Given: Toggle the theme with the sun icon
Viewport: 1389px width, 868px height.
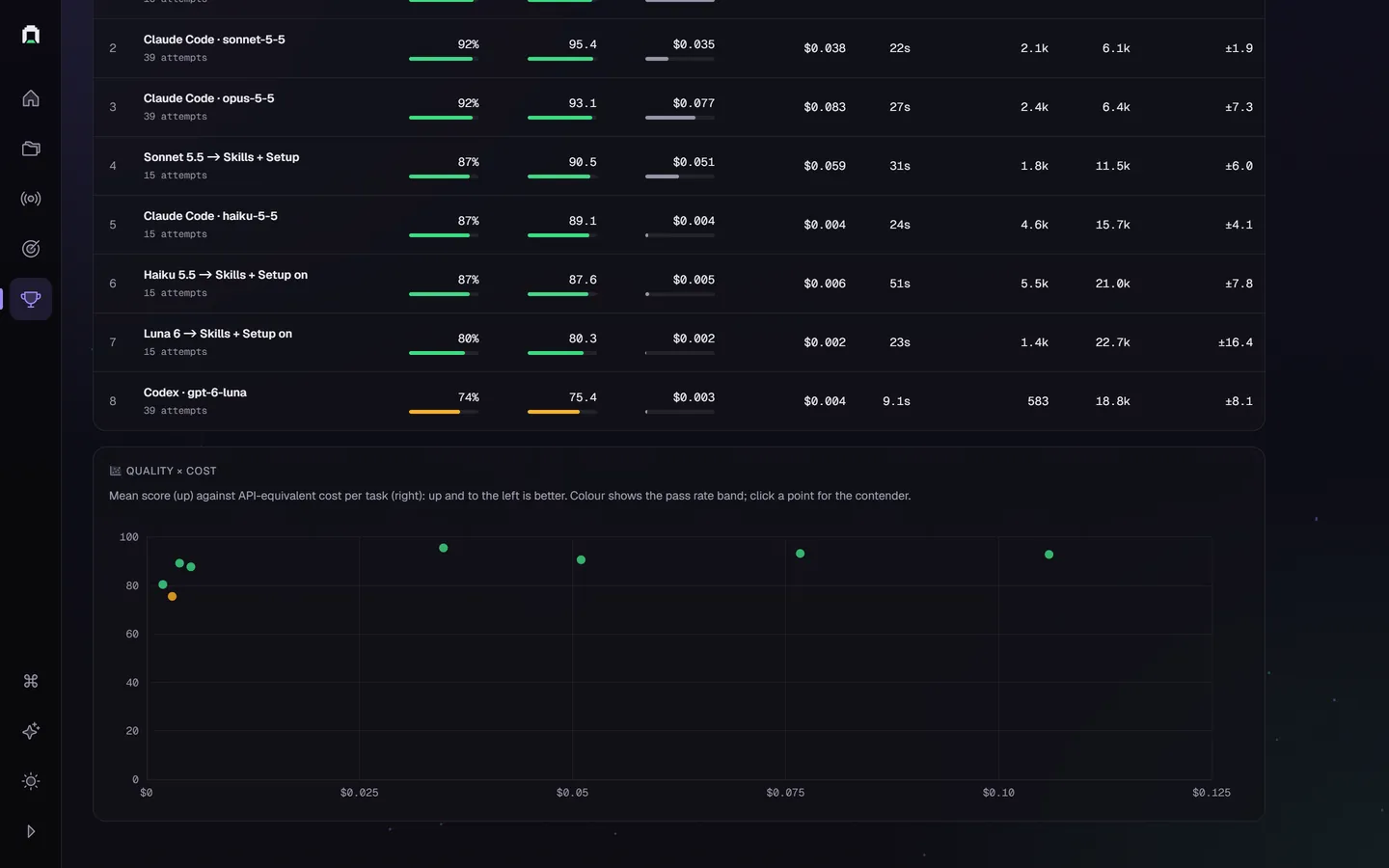Looking at the screenshot, I should (x=31, y=781).
